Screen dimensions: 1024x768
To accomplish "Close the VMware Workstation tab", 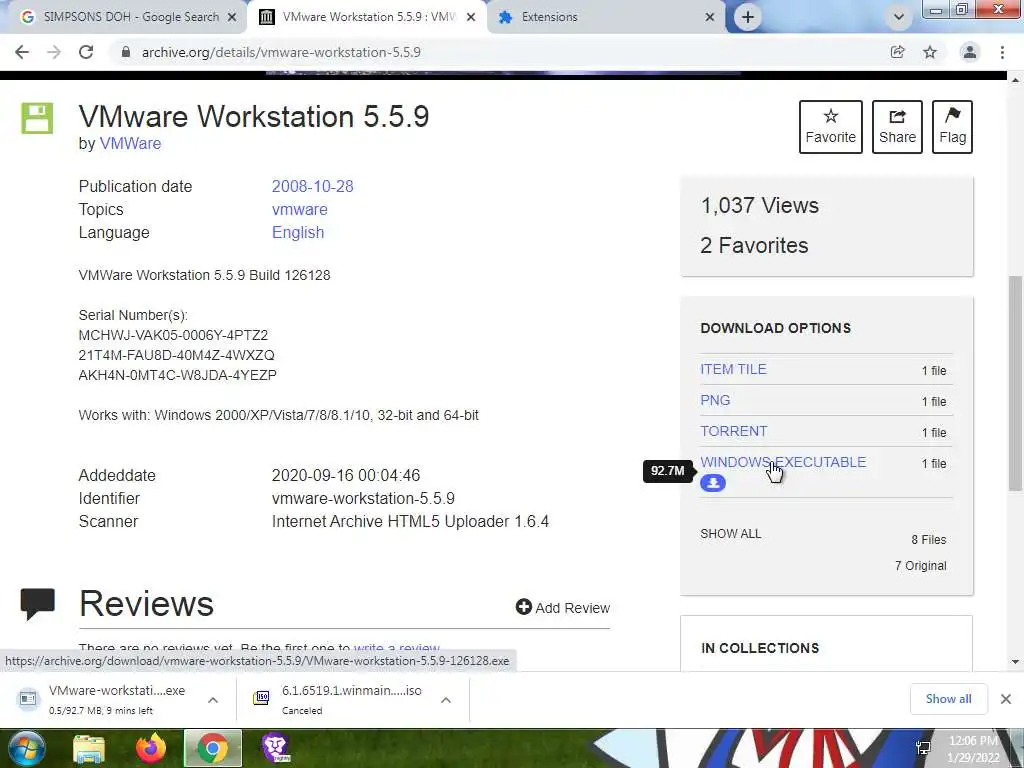I will (x=471, y=17).
